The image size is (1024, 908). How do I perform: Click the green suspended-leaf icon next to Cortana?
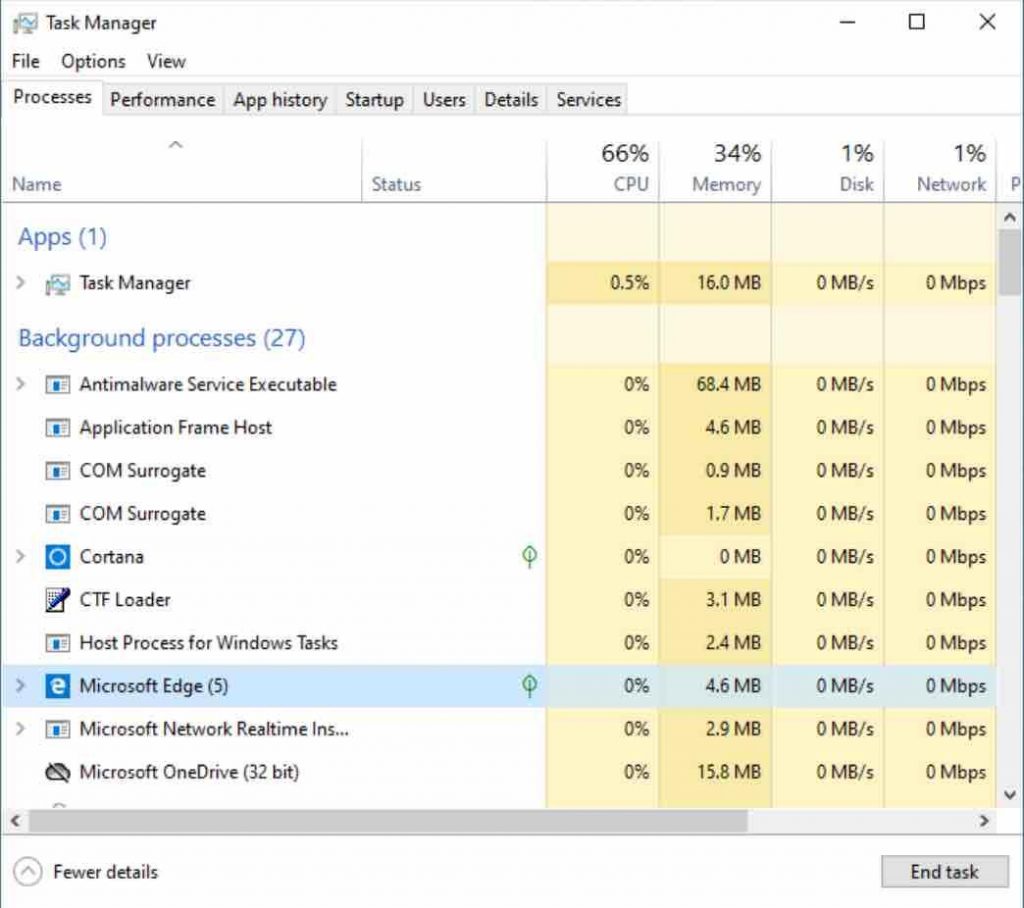pos(529,556)
